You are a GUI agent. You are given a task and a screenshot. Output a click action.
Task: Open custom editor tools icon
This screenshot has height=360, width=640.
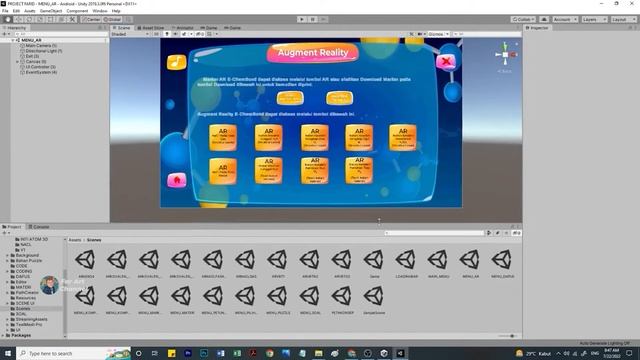click(x=72, y=19)
